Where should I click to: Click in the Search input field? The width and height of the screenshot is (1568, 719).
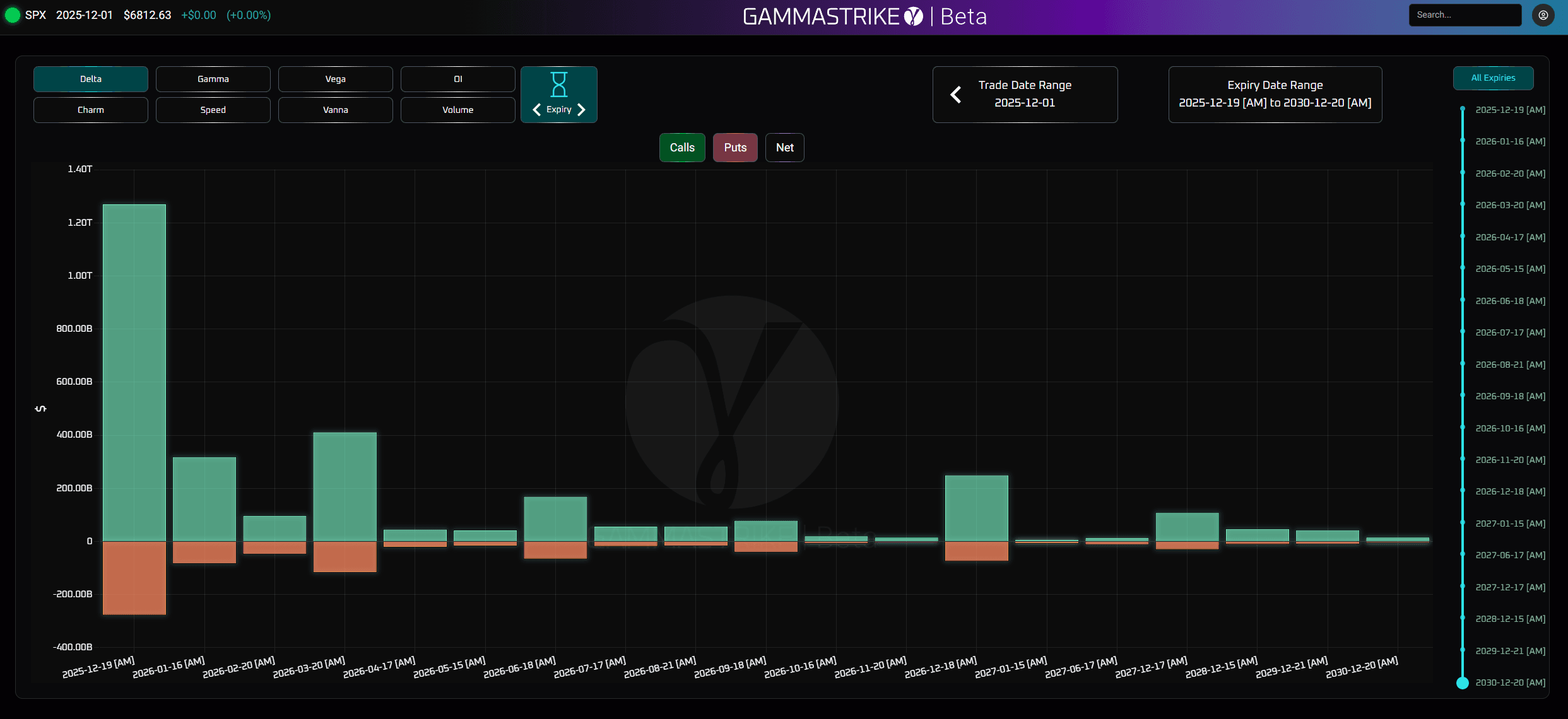1465,15
